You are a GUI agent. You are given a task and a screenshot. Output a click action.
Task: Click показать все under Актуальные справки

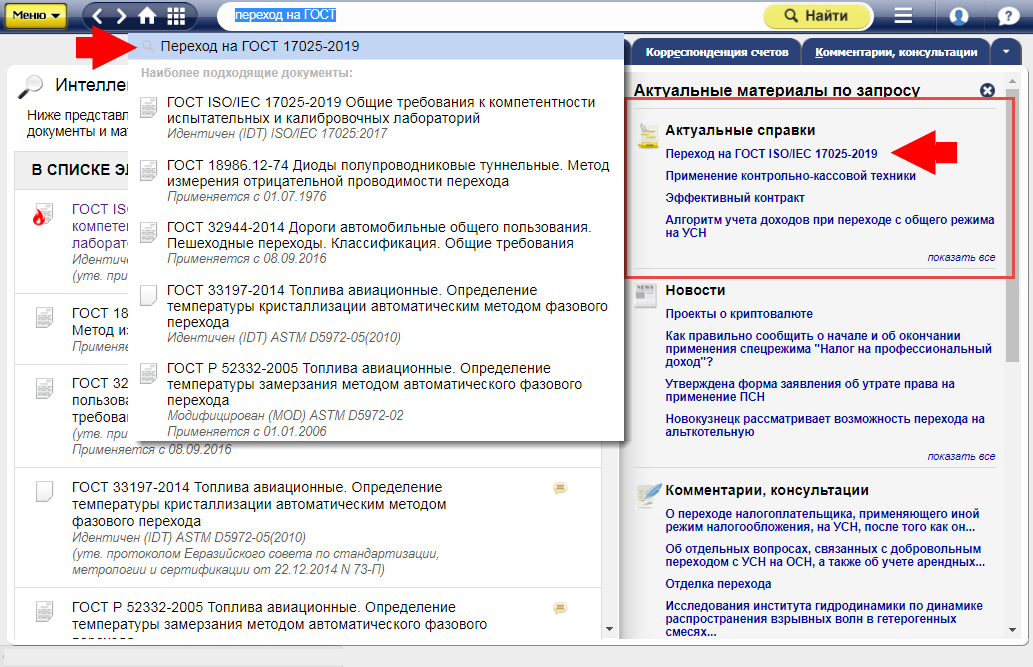tap(960, 258)
